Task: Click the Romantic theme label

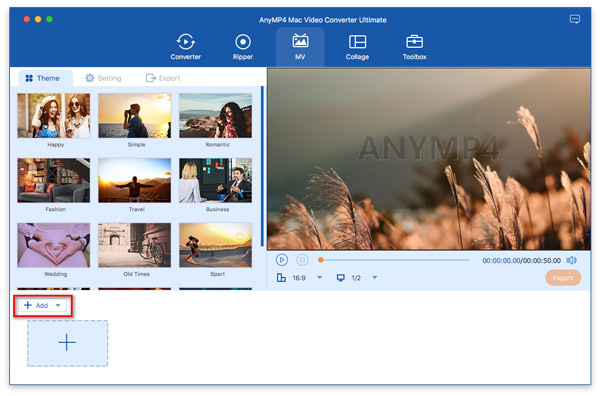Action: coord(217,145)
